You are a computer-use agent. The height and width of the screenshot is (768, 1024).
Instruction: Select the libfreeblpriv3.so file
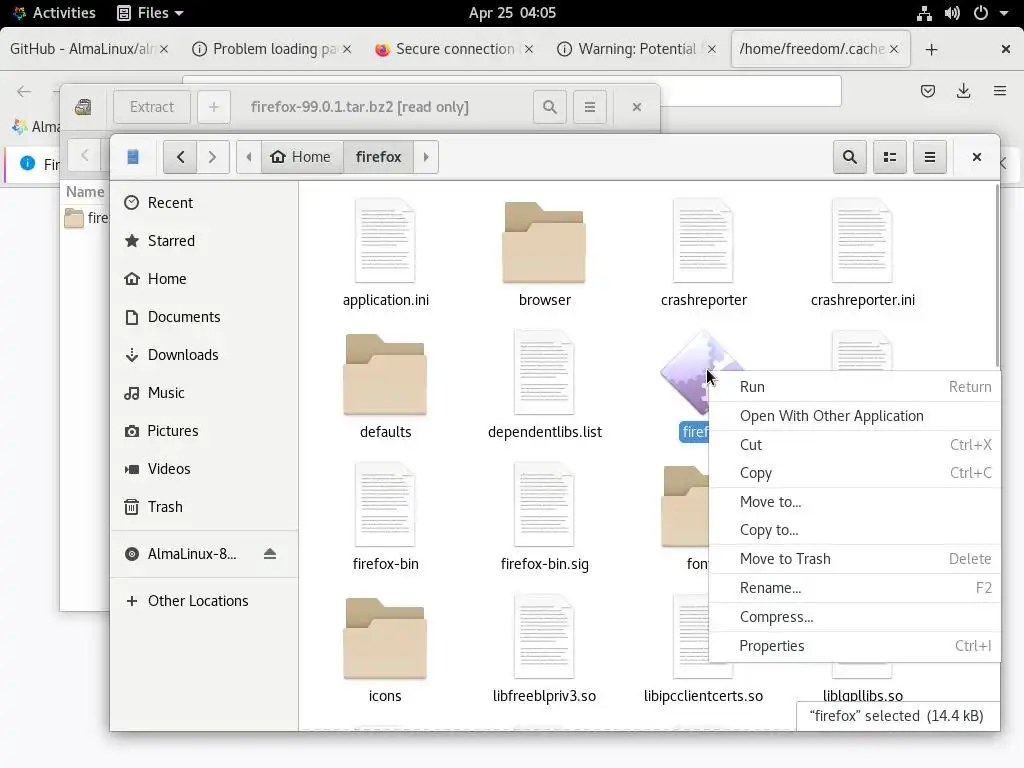coord(544,649)
